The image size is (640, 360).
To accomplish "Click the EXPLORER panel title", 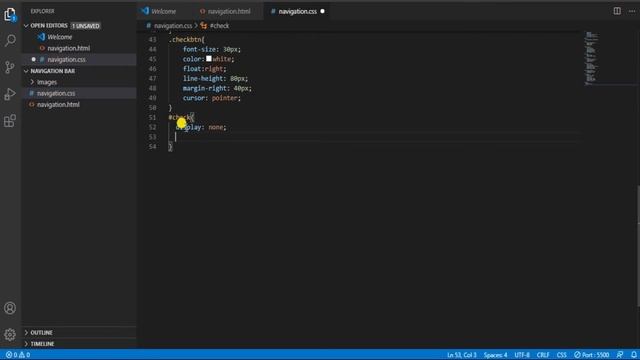I will pyautogui.click(x=42, y=11).
